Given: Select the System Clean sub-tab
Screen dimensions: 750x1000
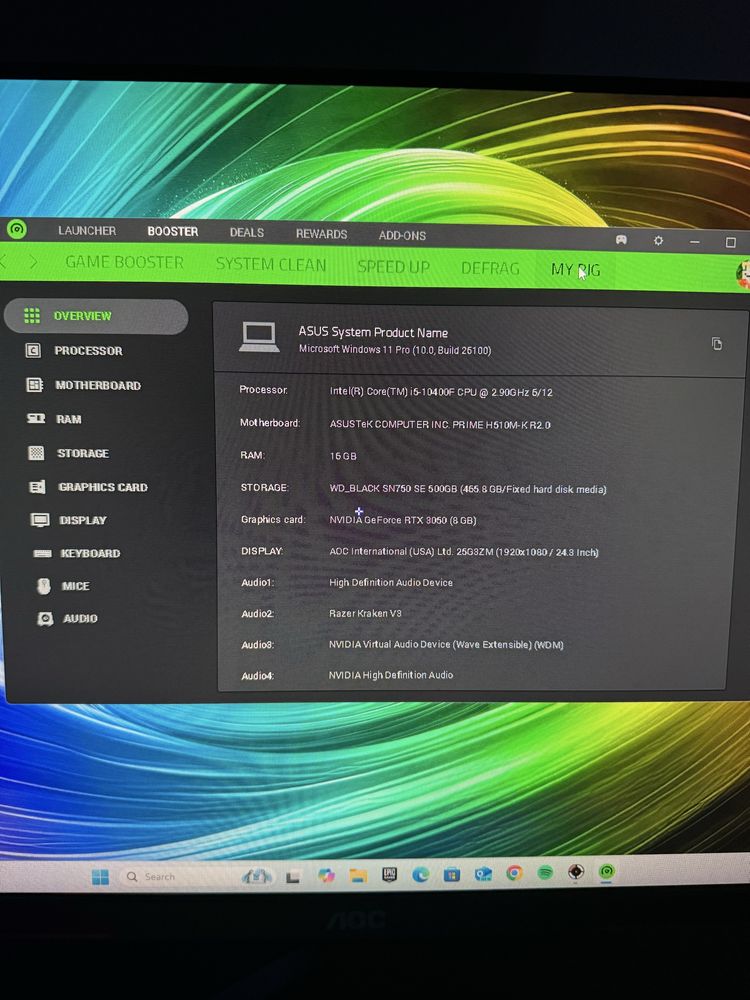Looking at the screenshot, I should tap(270, 265).
